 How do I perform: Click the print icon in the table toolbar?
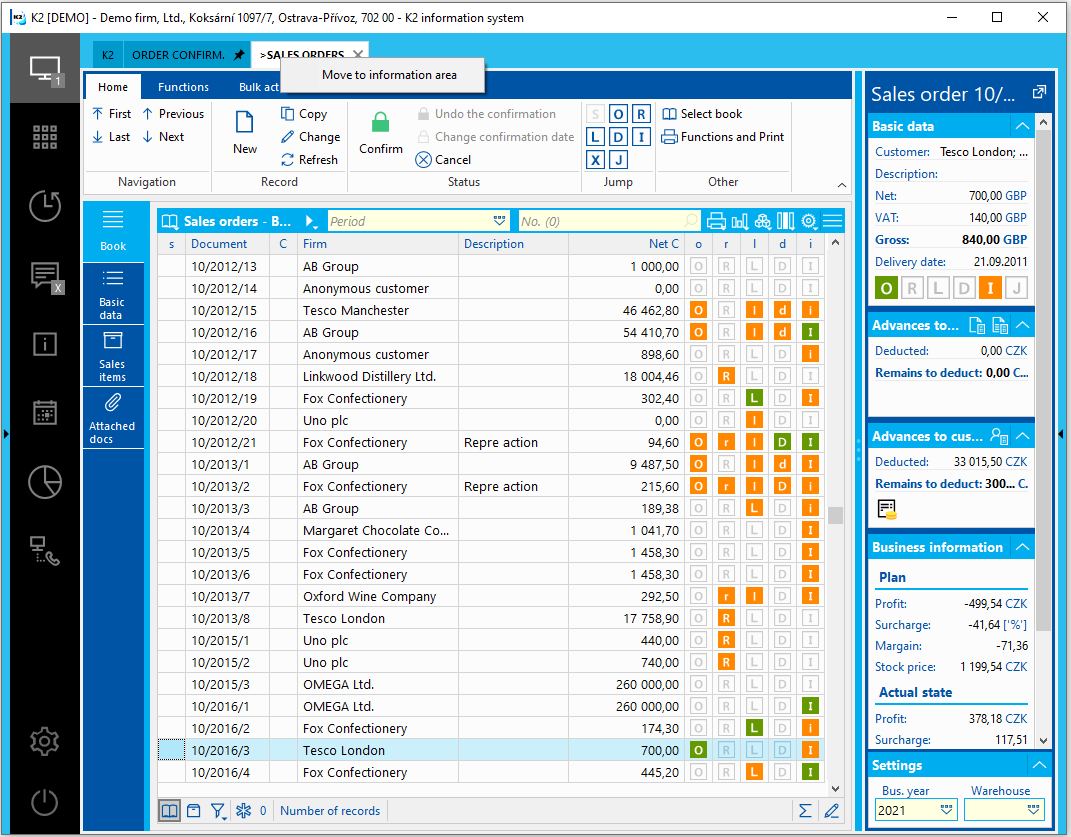coord(716,221)
